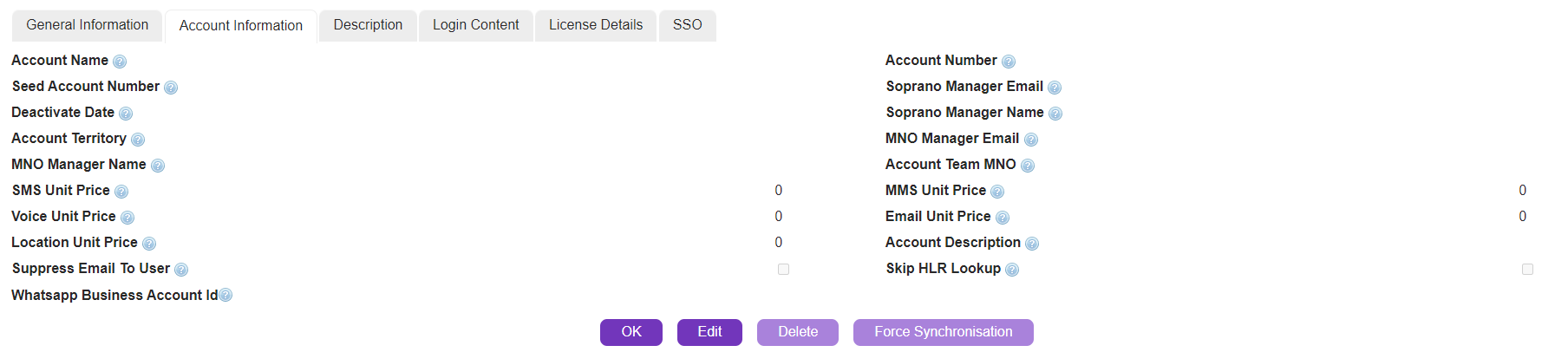The height and width of the screenshot is (352, 1568).
Task: Click the Edit button
Action: tap(709, 332)
